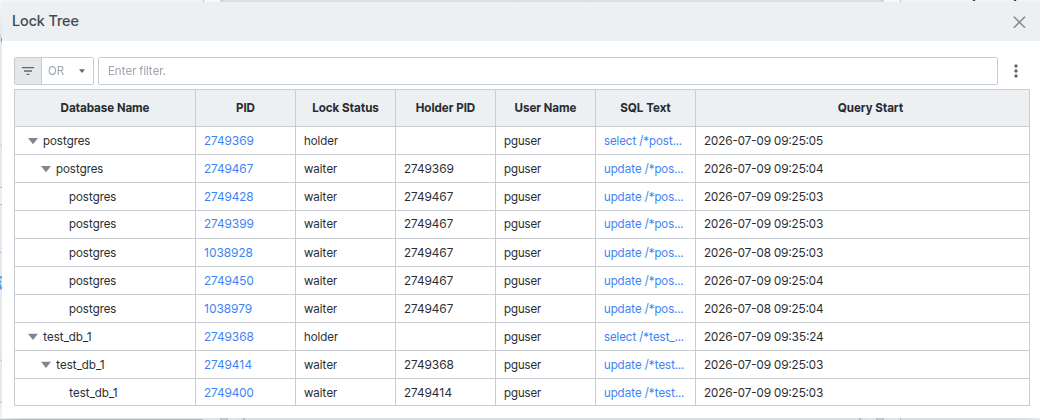Image resolution: width=1040 pixels, height=420 pixels.
Task: Open the vertical three-dot options menu
Action: (x=1015, y=71)
